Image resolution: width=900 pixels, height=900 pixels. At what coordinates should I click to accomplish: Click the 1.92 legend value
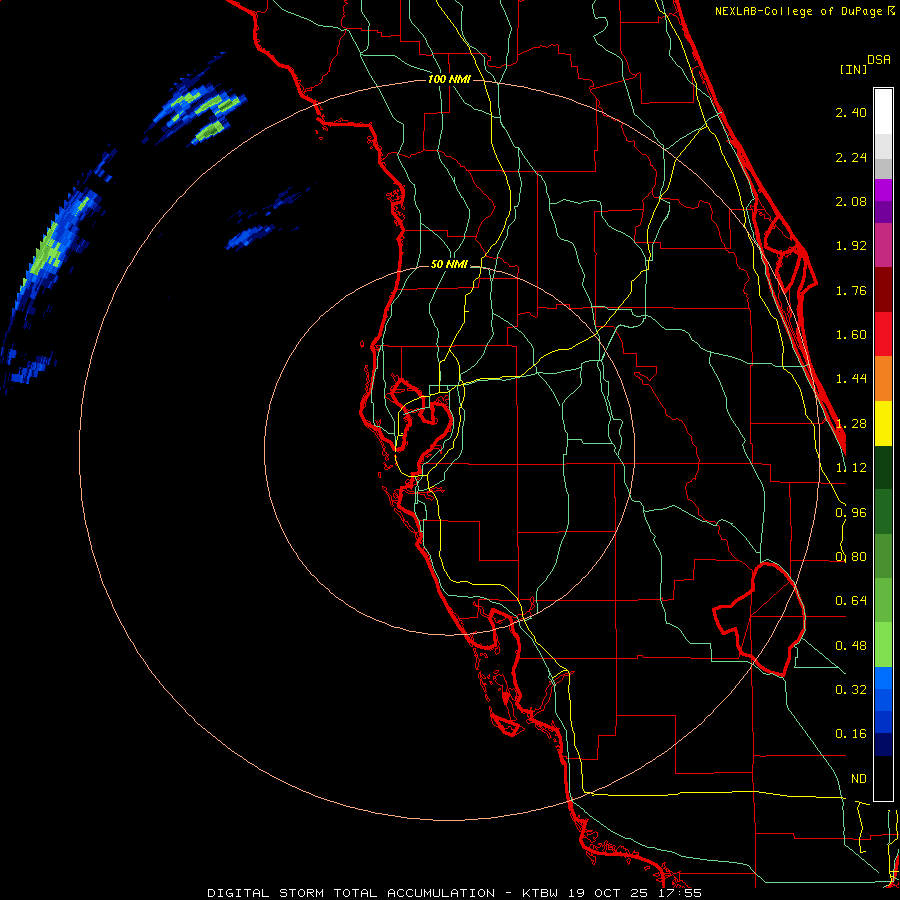(x=851, y=246)
